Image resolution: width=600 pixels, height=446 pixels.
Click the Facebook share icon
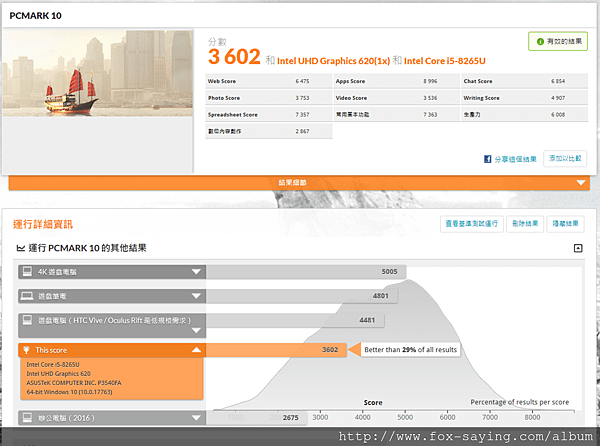pos(487,159)
